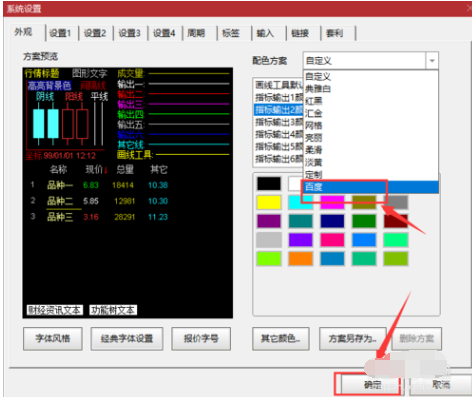Select the 网格 scheme option
472x397 pixels.
point(370,126)
